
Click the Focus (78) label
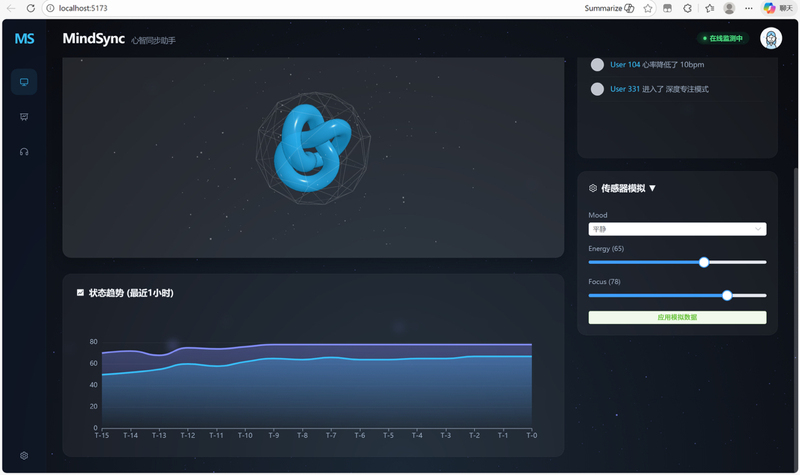pyautogui.click(x=604, y=282)
